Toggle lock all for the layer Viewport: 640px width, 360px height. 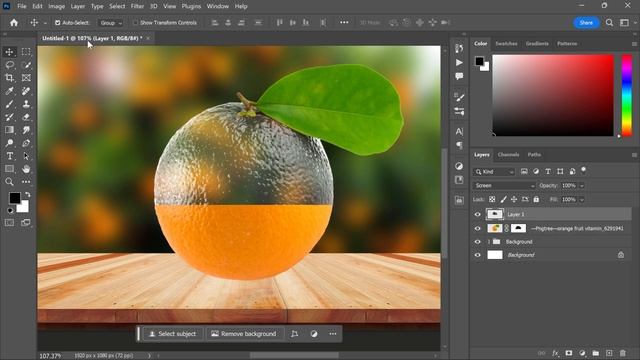click(536, 200)
